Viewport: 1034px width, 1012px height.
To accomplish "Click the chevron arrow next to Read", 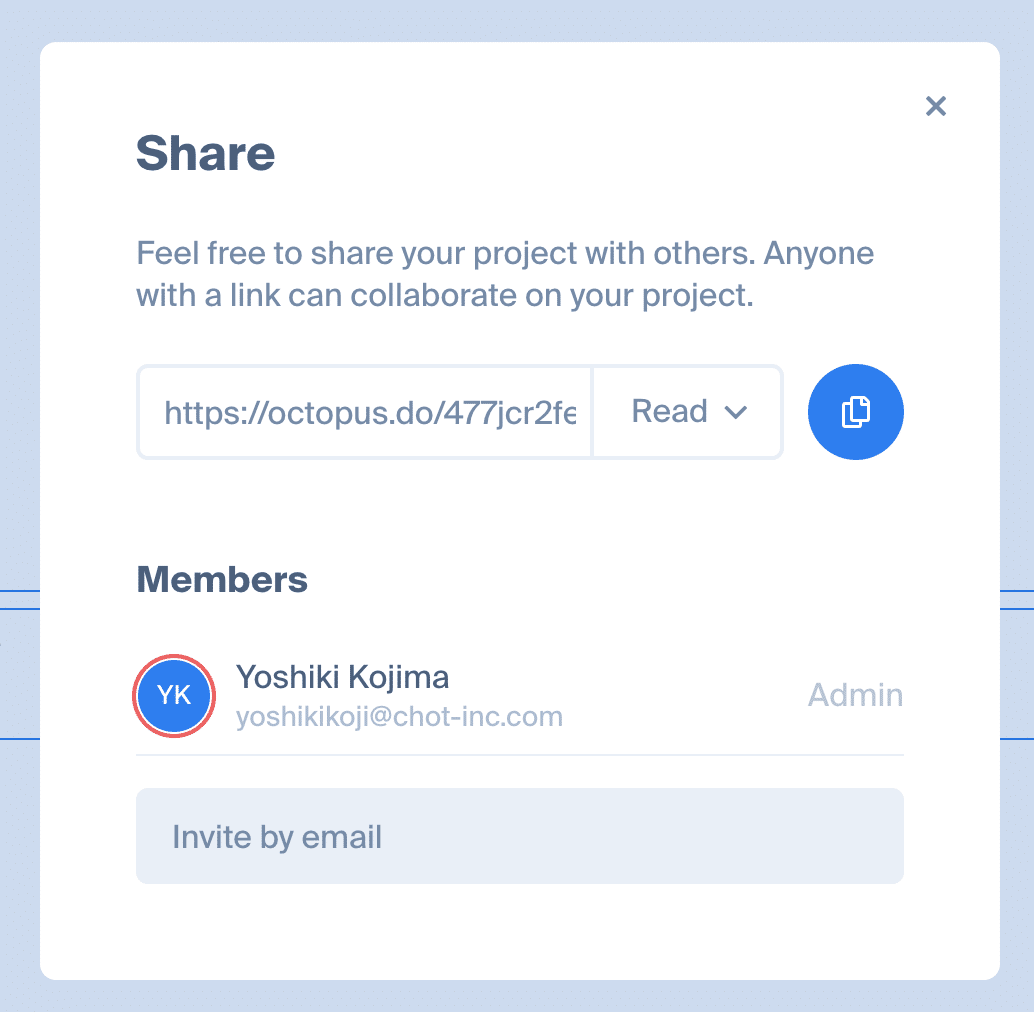I will [x=735, y=413].
